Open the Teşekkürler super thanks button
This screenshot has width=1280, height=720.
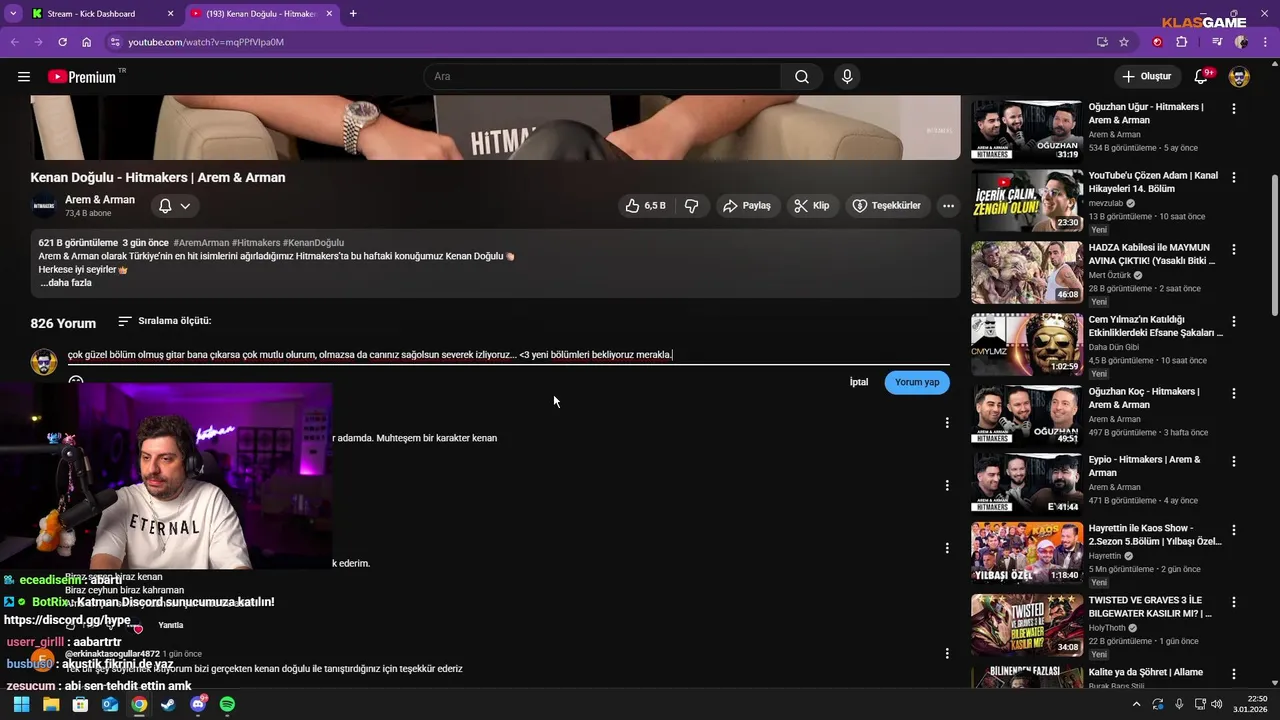tap(886, 206)
